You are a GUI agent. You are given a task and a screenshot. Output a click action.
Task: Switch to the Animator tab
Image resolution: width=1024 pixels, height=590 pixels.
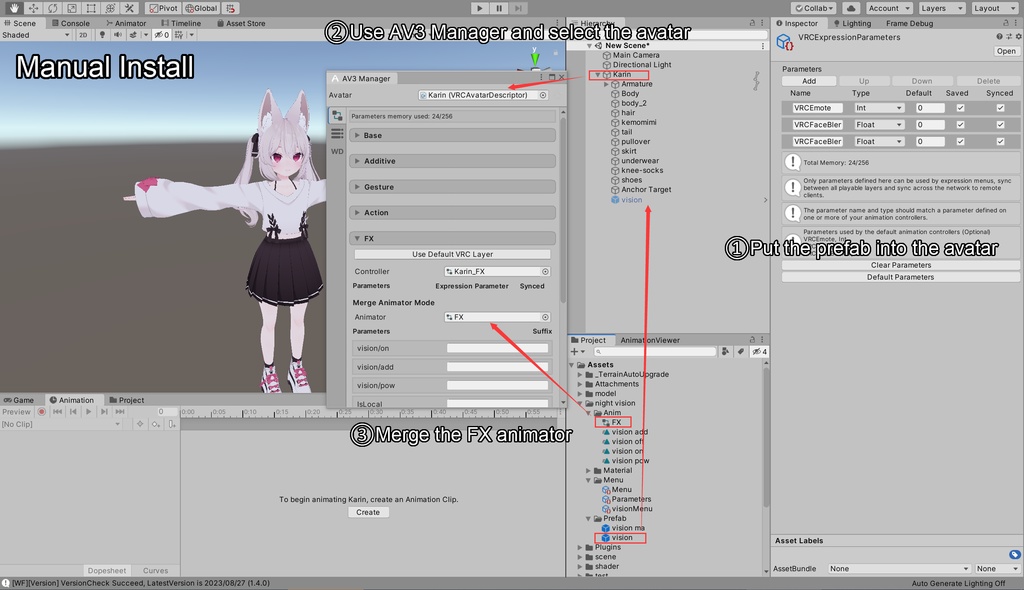pyautogui.click(x=126, y=23)
